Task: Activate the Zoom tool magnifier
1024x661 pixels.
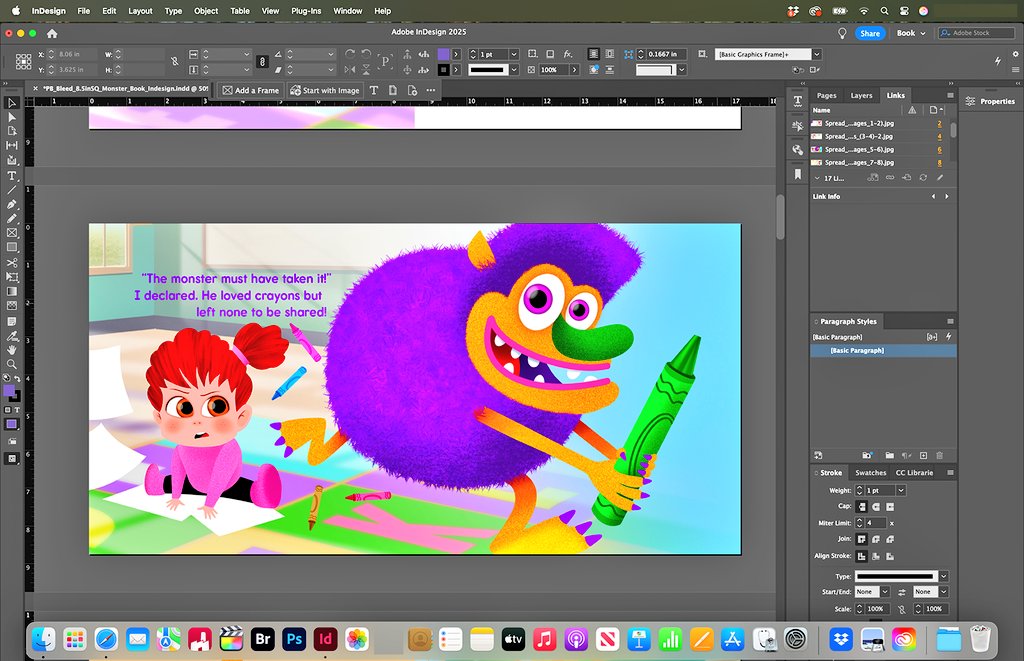Action: point(12,364)
